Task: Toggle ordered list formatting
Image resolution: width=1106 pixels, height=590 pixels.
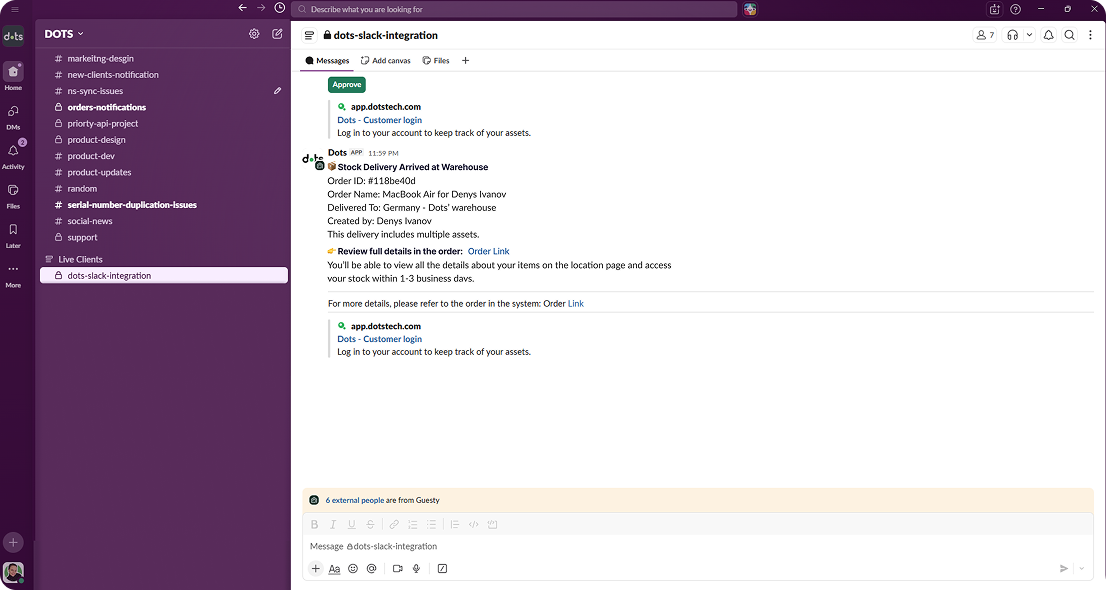Action: coord(413,524)
